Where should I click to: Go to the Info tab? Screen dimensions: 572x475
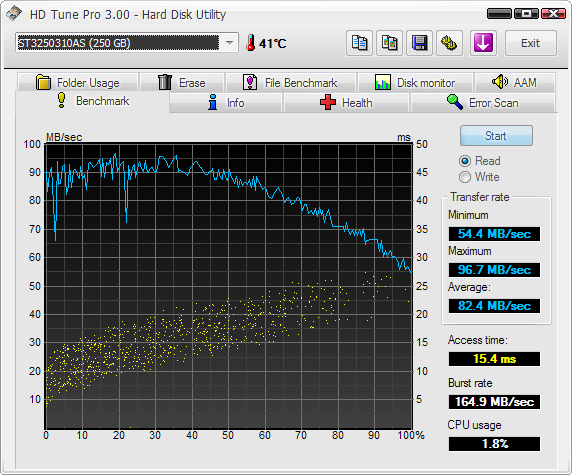(x=226, y=103)
